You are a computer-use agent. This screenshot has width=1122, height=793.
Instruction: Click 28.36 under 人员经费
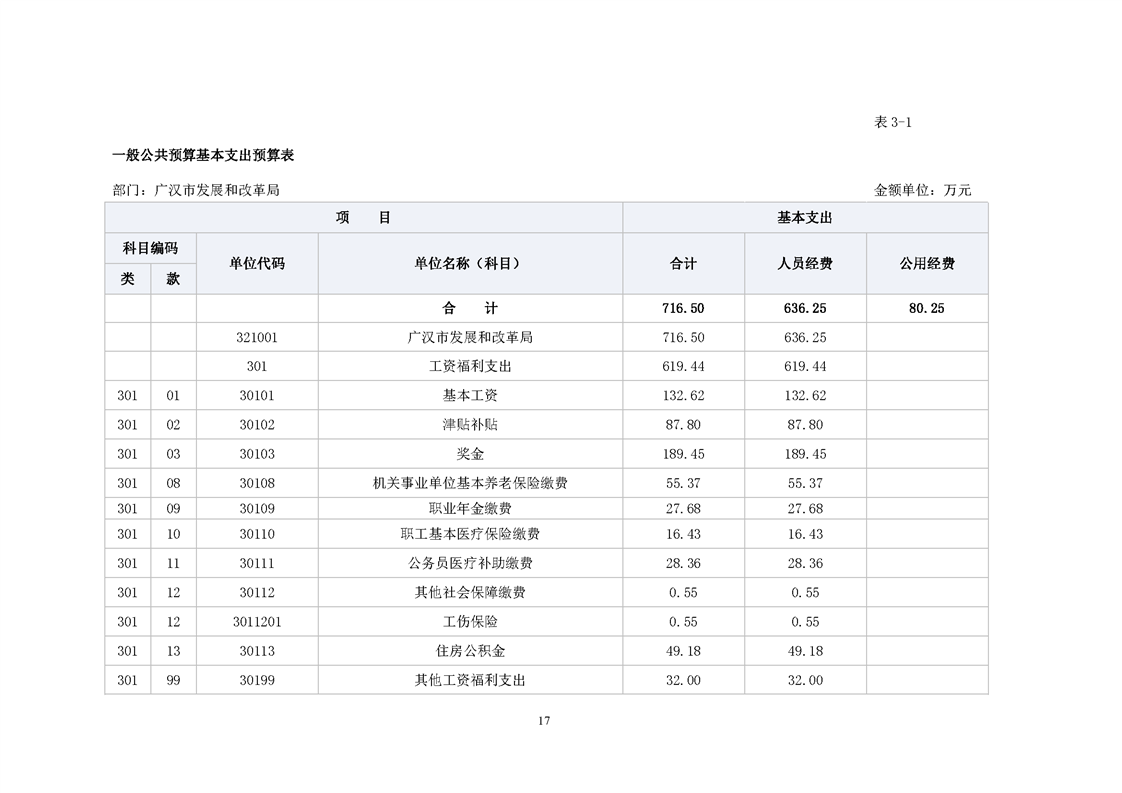(805, 564)
